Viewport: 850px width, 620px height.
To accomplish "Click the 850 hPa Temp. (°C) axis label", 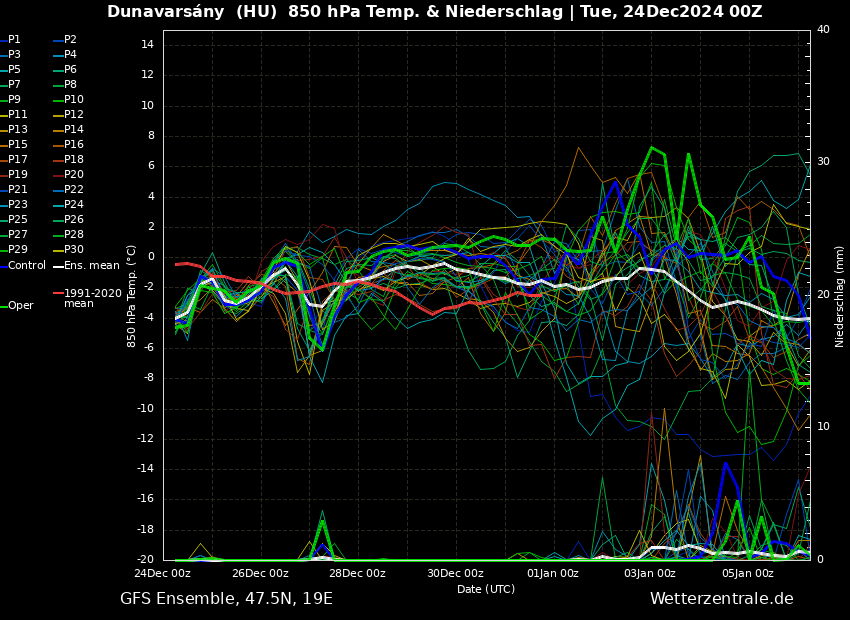I will [x=132, y=295].
